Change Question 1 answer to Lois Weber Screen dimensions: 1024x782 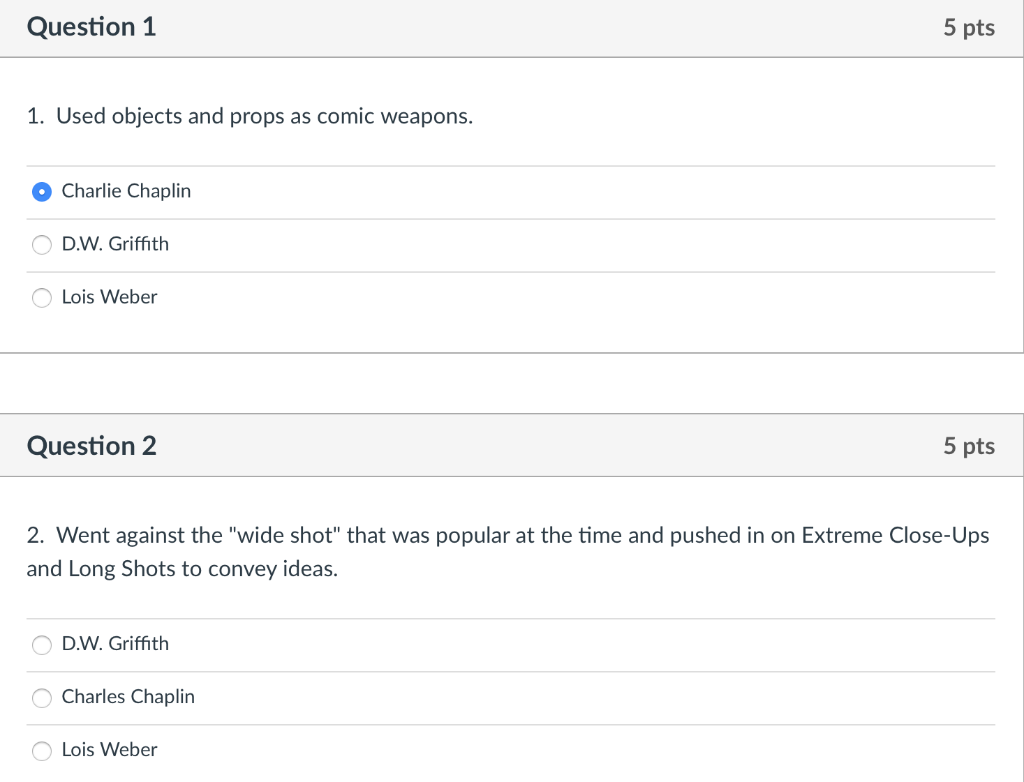[x=42, y=297]
